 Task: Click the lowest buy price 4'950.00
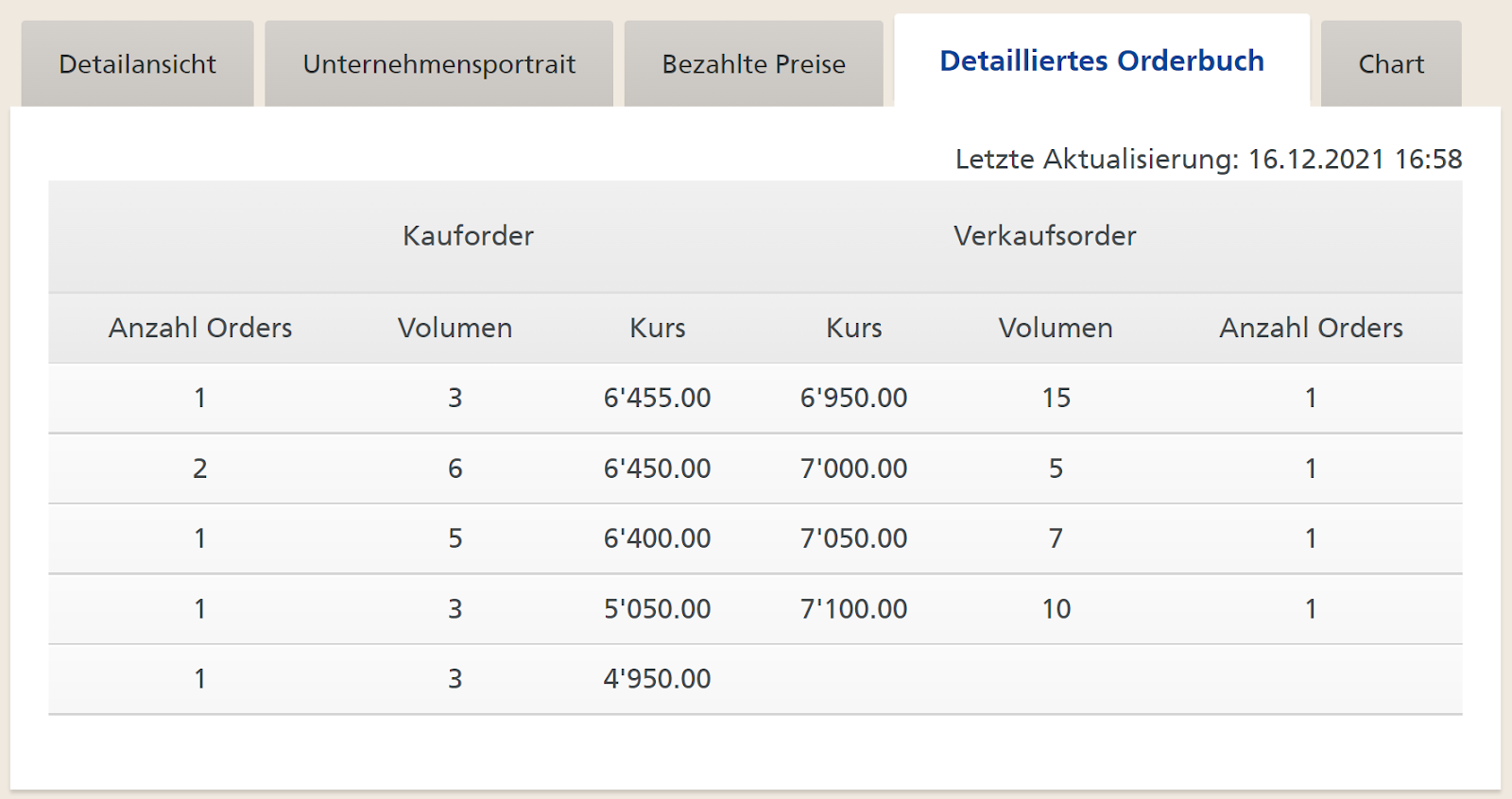657,679
